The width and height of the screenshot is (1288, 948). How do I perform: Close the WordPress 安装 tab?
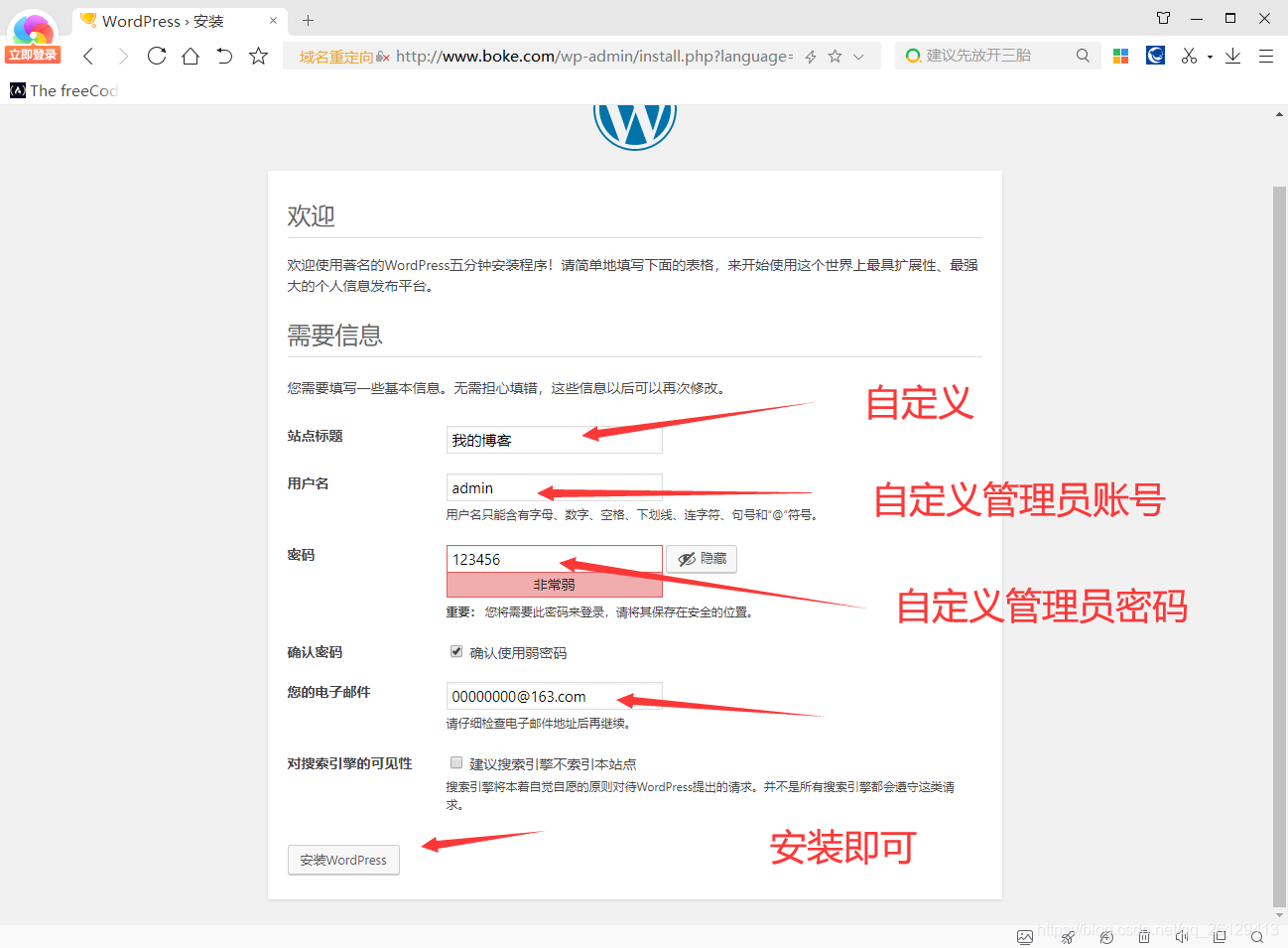tap(274, 21)
